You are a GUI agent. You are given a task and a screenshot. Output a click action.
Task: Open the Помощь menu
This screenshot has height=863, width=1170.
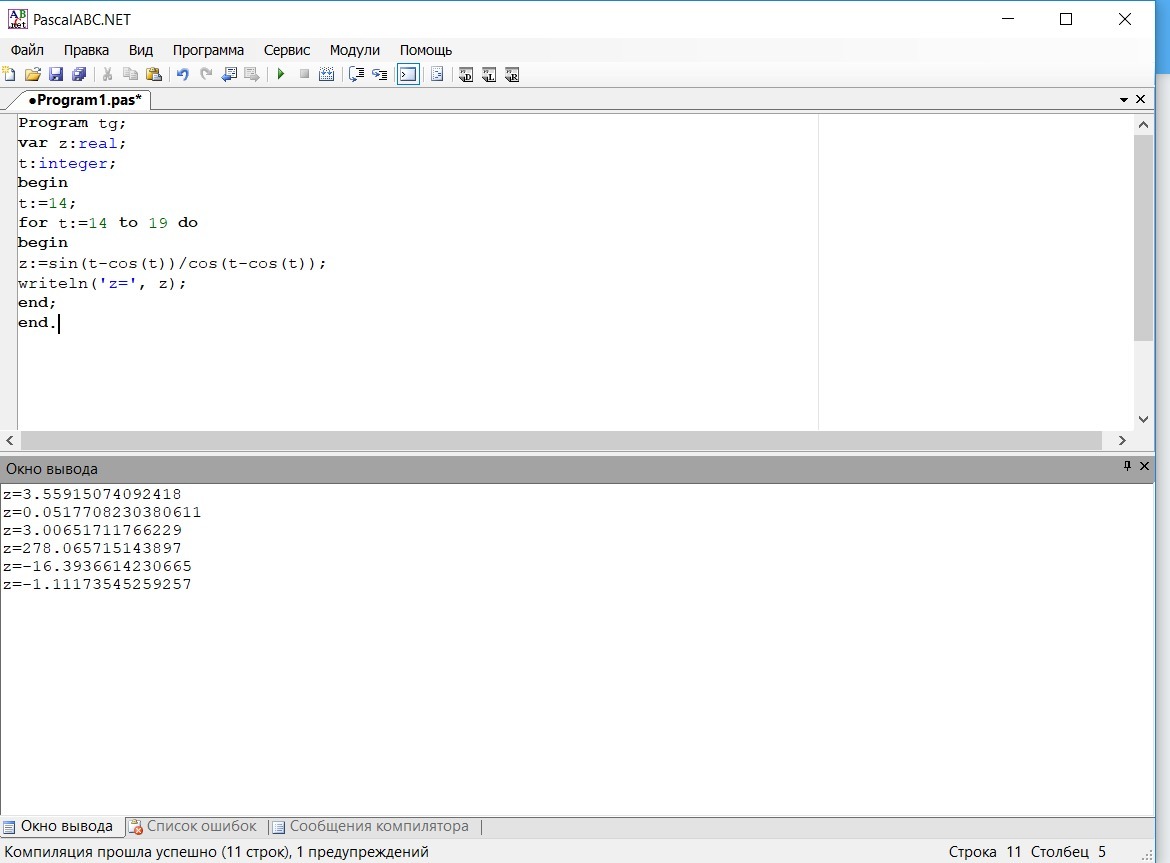coord(425,50)
